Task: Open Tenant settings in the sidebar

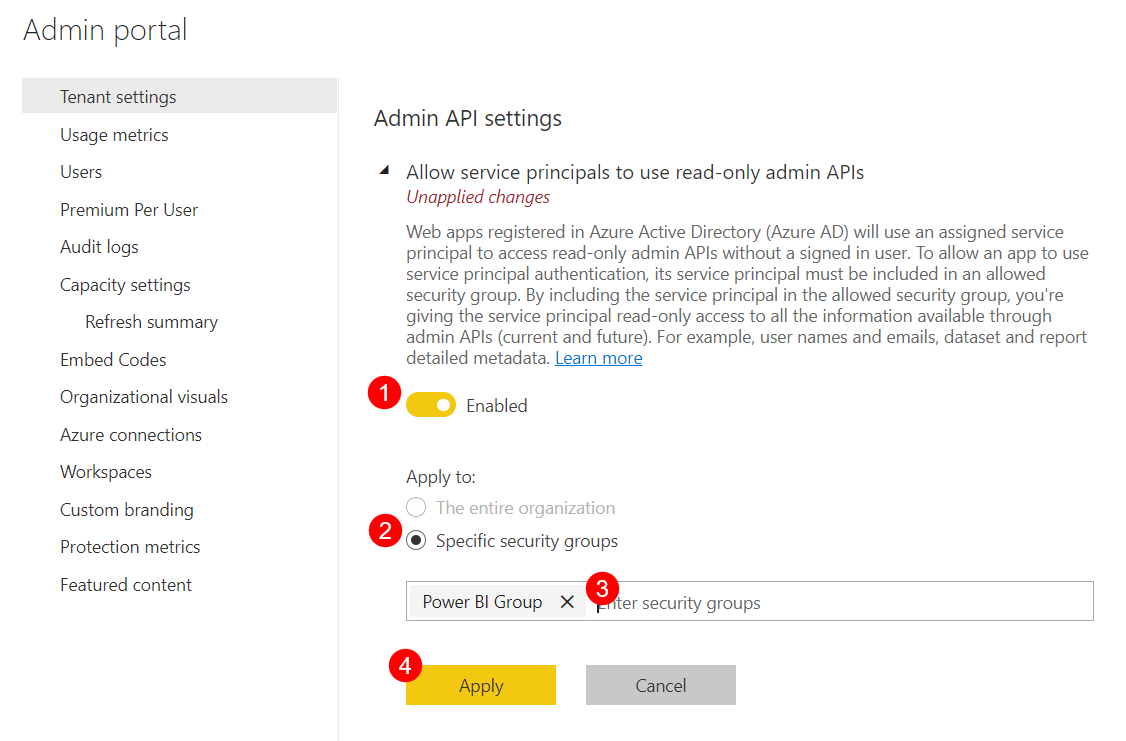Action: [117, 96]
